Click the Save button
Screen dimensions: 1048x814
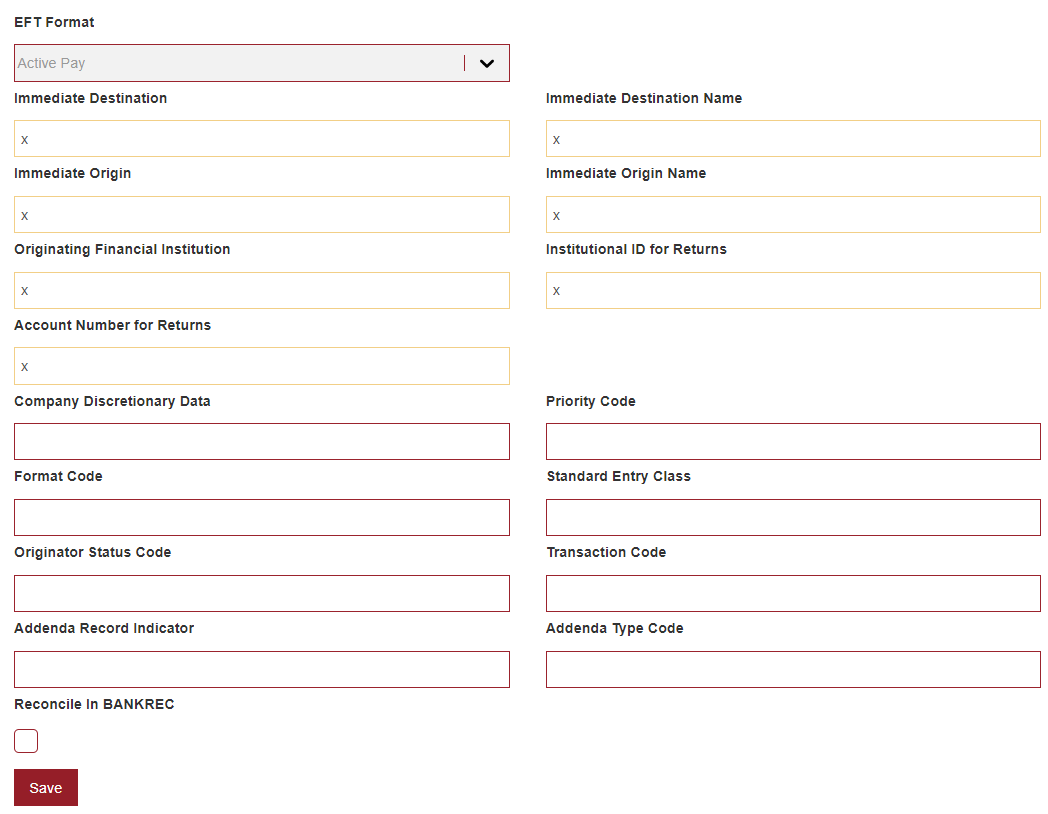point(45,787)
